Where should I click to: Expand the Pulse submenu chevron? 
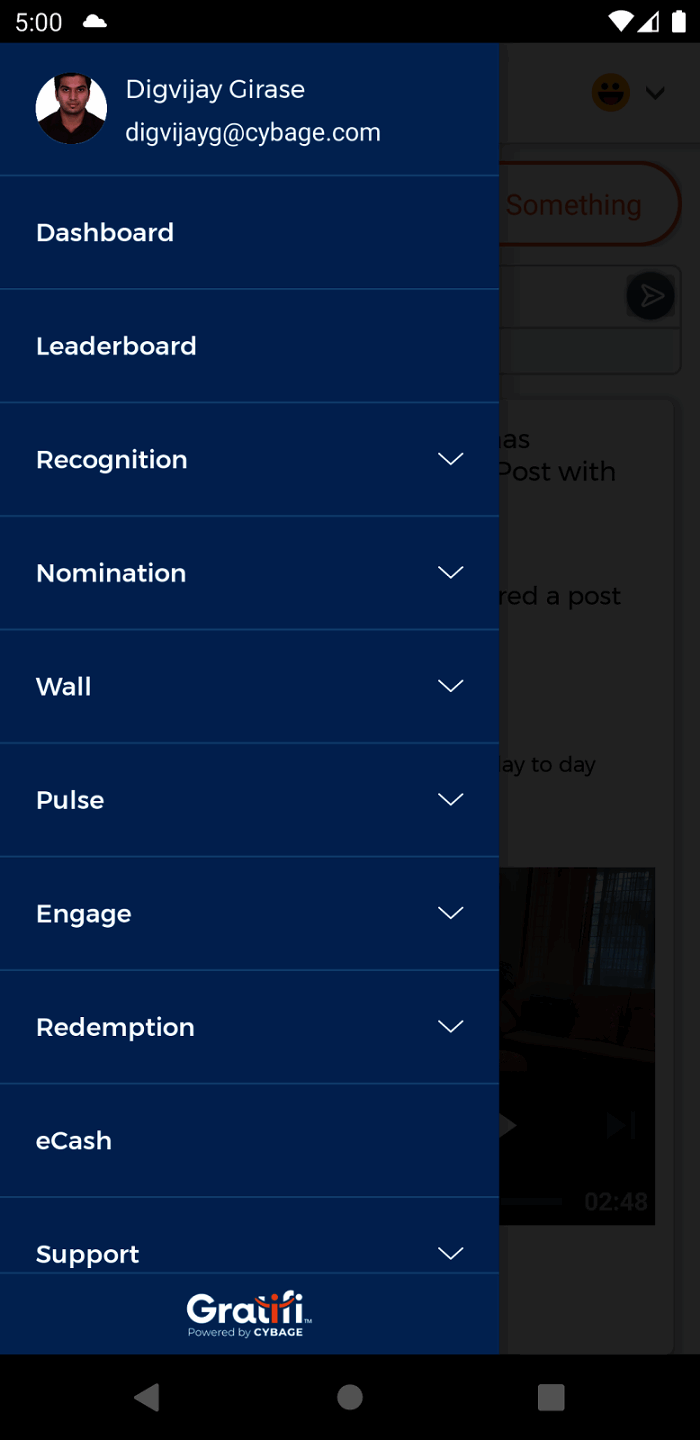[x=451, y=800]
